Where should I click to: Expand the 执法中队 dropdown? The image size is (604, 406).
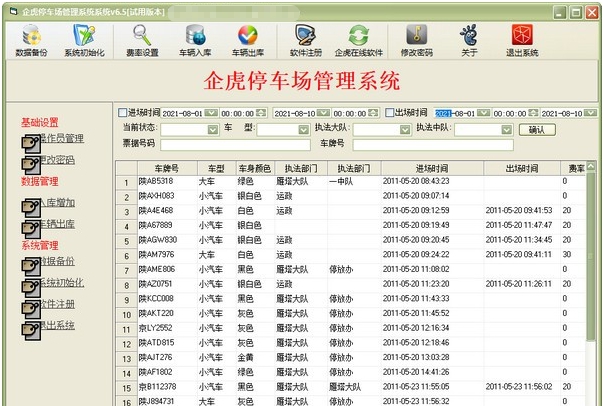(x=507, y=130)
